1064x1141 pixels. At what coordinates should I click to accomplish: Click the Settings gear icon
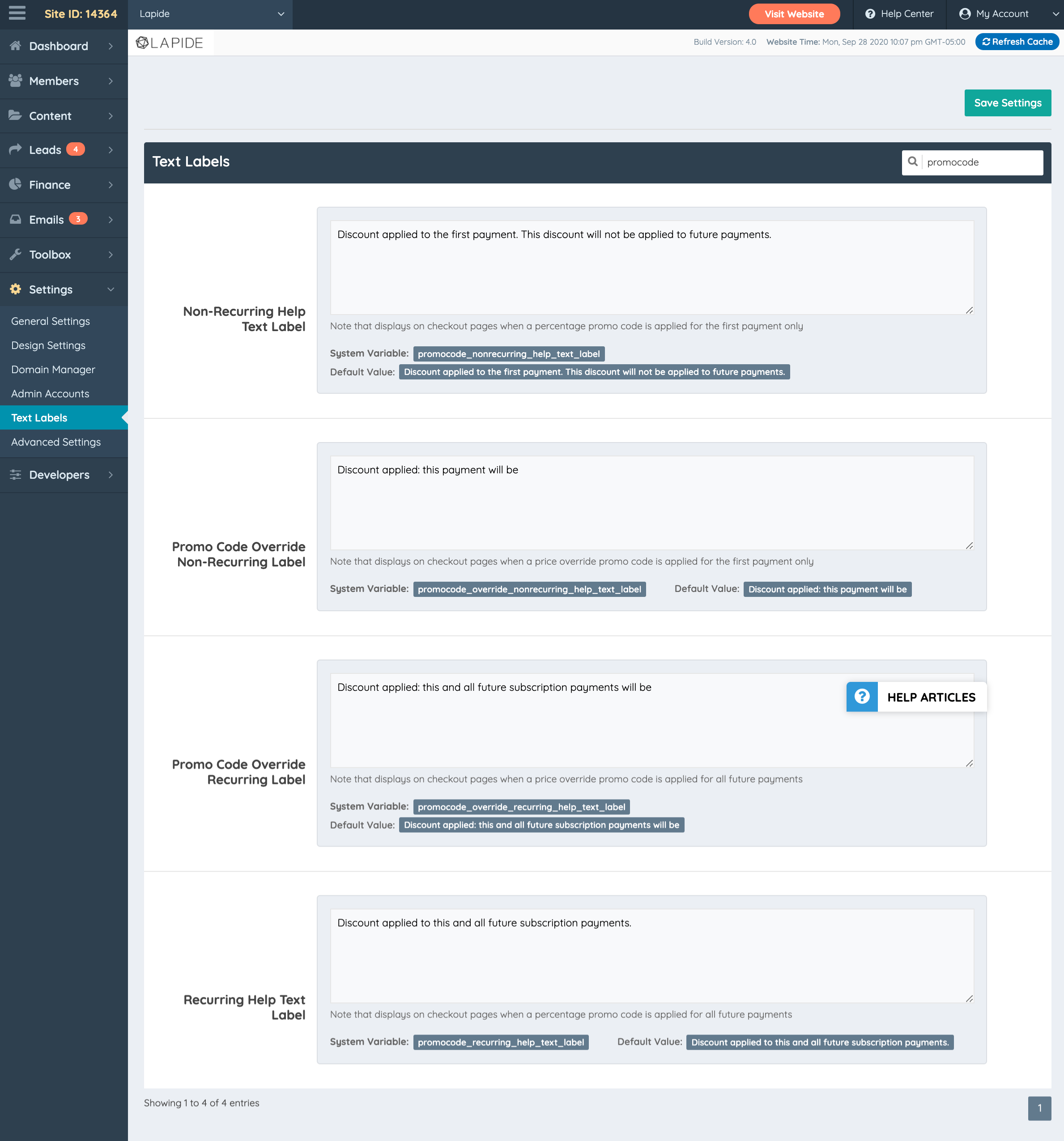16,289
